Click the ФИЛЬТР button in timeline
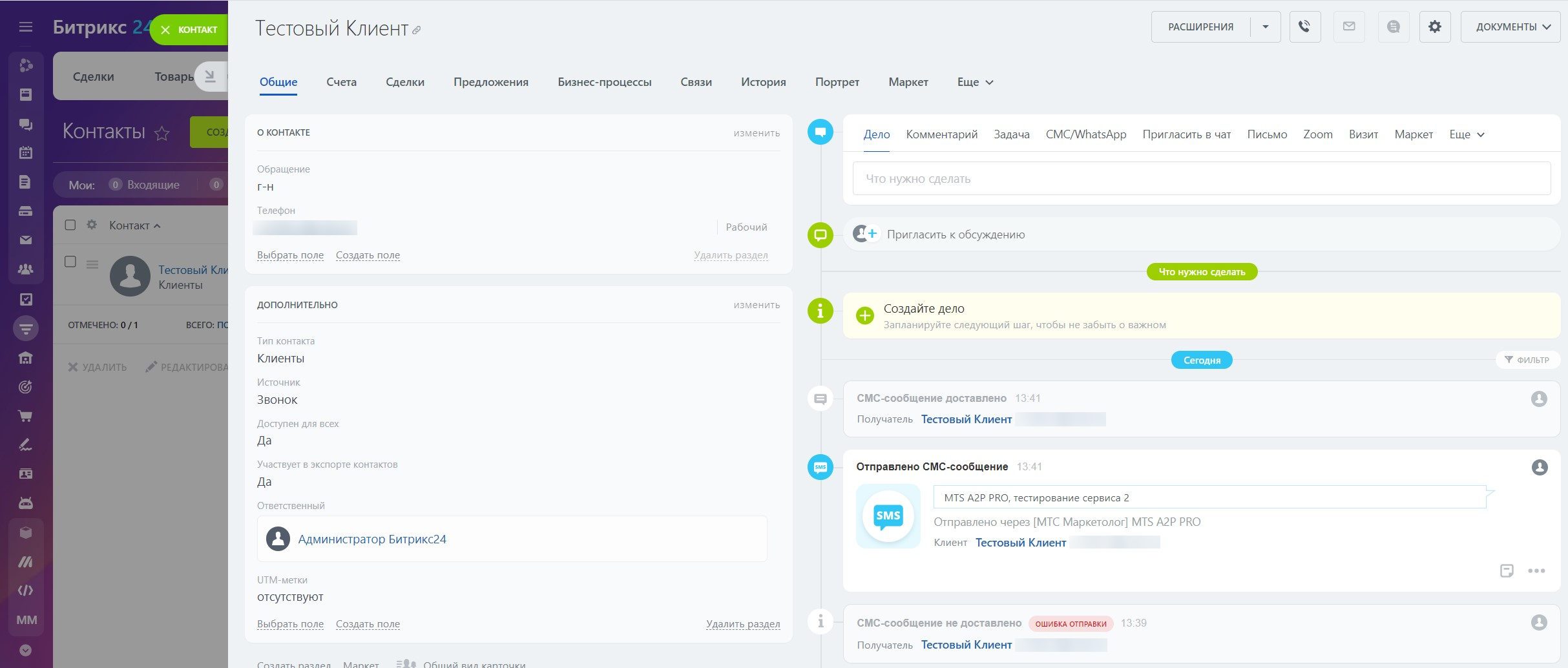 click(x=1527, y=360)
